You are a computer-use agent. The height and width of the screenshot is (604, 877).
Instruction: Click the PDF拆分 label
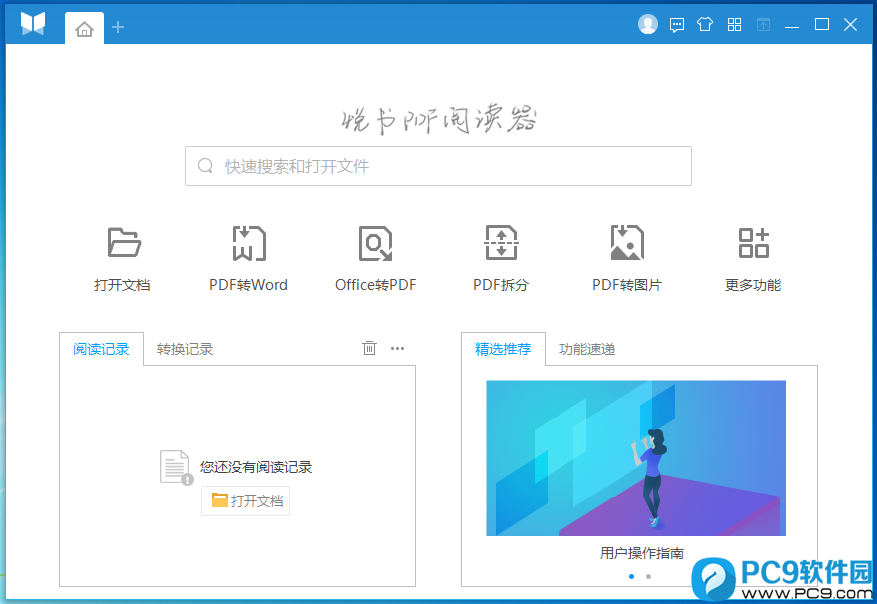tap(501, 285)
